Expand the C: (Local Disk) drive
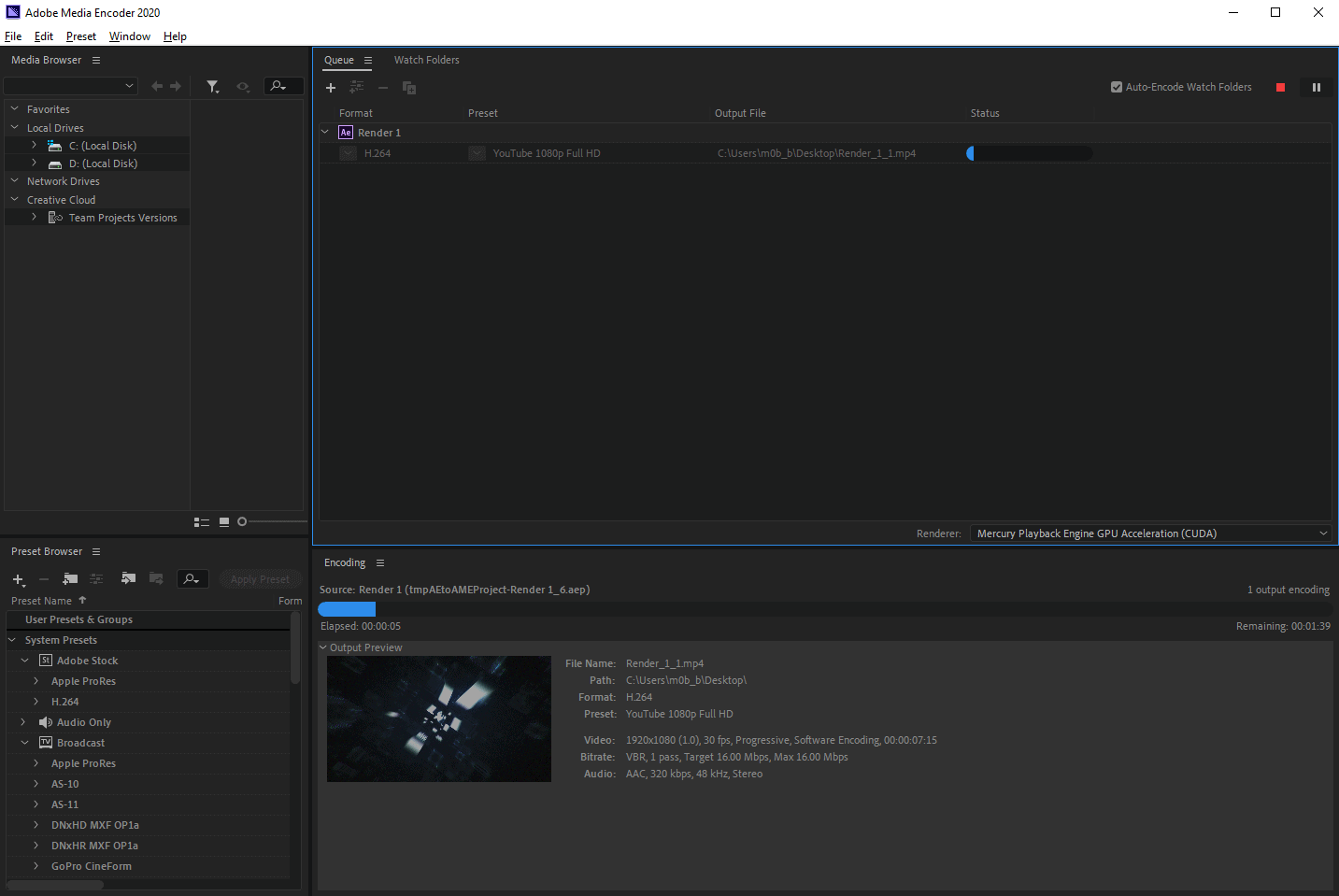1339x896 pixels. pos(35,145)
